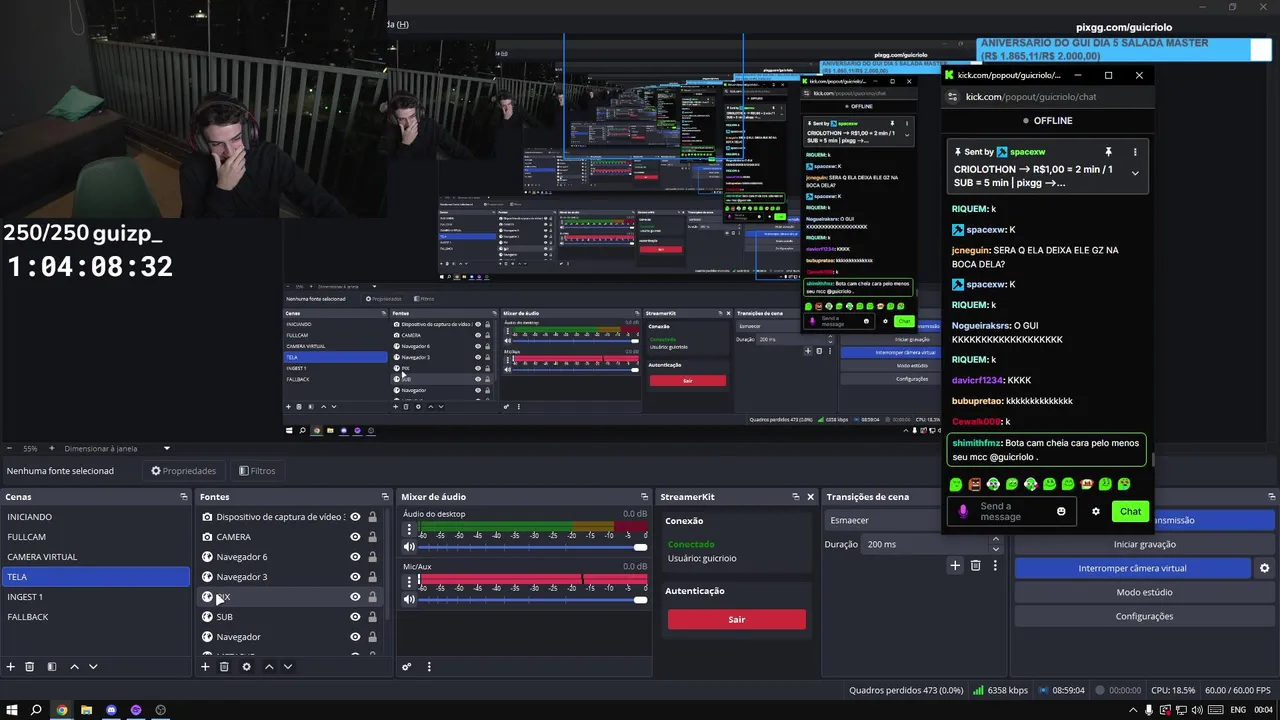Switch to FALLBACK scene

(x=96, y=617)
